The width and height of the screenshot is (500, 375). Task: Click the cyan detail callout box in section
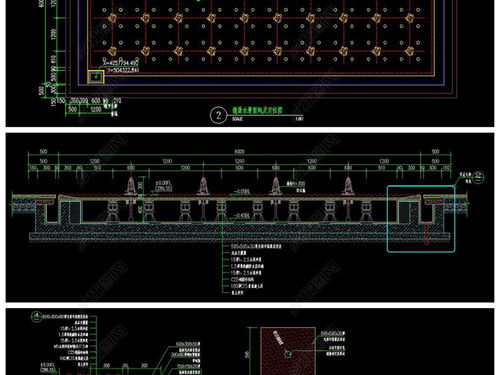pos(421,219)
